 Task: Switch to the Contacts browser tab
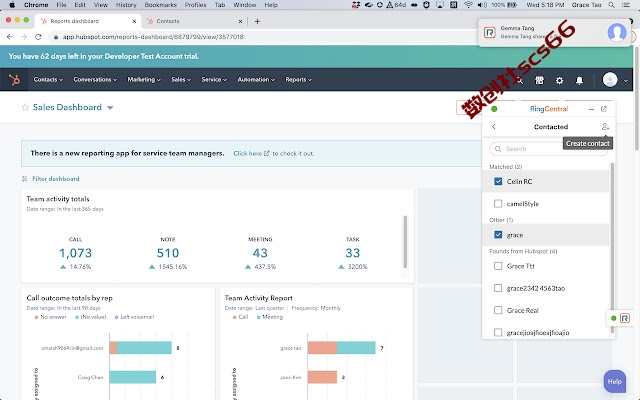click(x=194, y=21)
